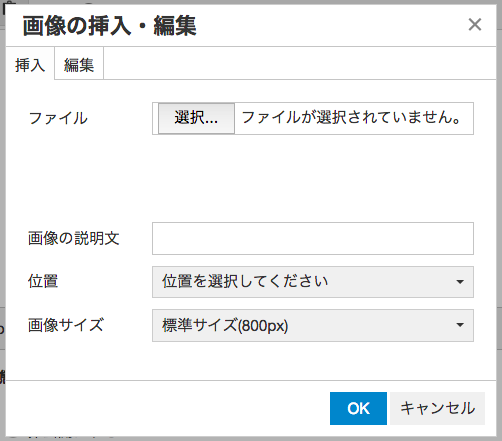Screen dimensions: 502x441
Task: Click the arrow on the 位置 dropdown
Action: 460,282
